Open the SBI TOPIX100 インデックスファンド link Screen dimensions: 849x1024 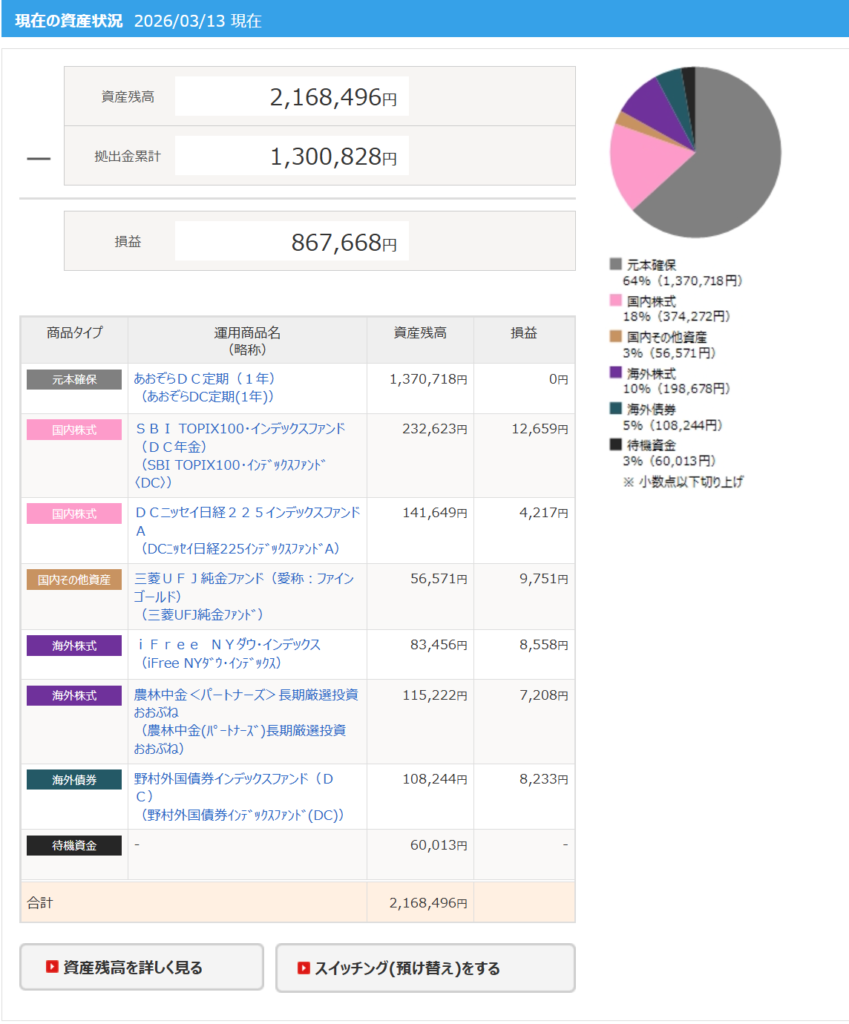pyautogui.click(x=239, y=428)
